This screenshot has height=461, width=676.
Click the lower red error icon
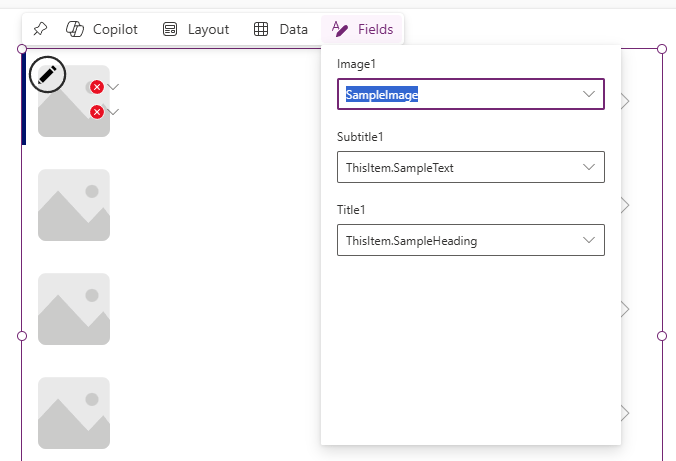[x=97, y=112]
